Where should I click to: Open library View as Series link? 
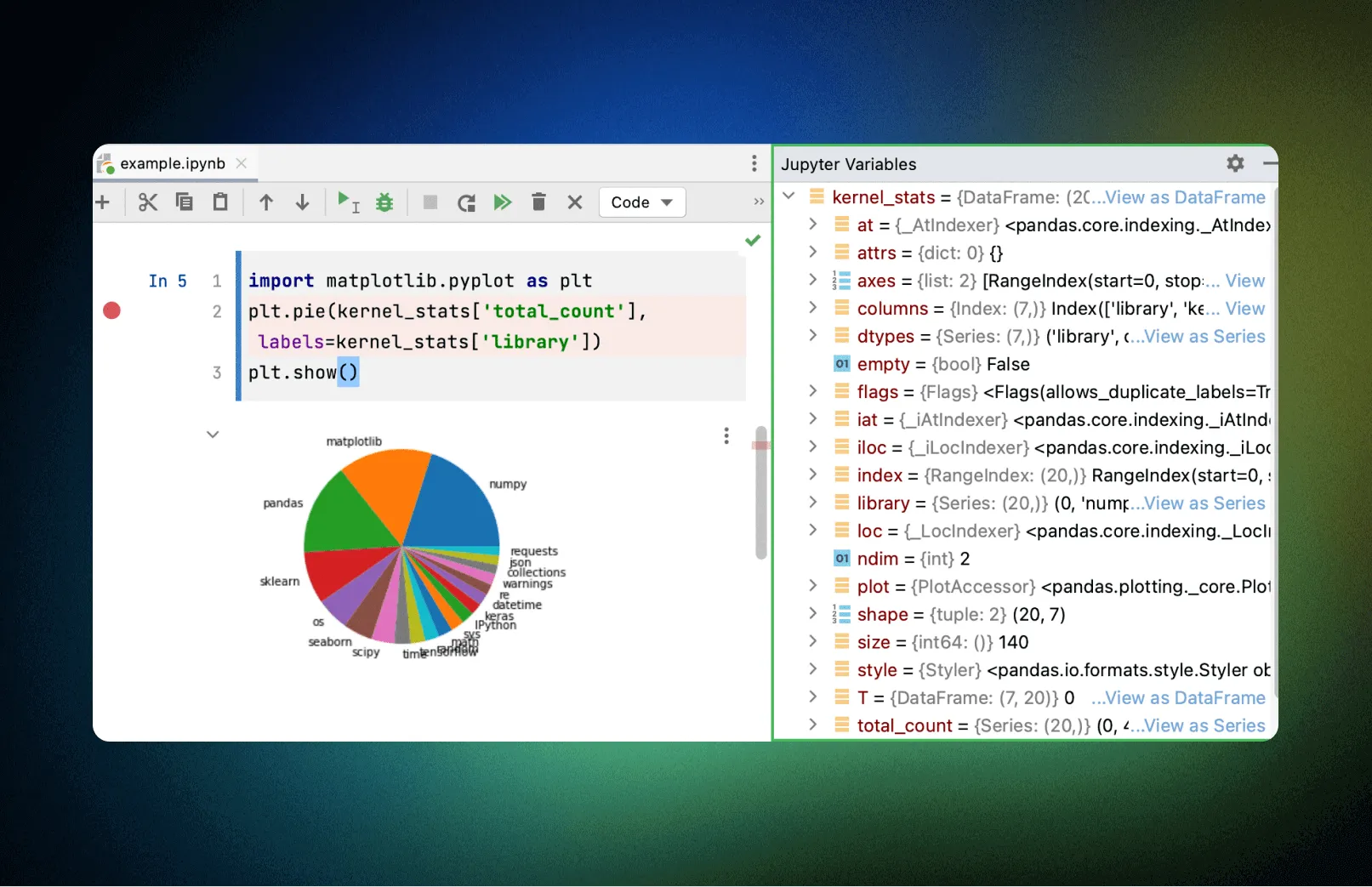tap(1204, 503)
